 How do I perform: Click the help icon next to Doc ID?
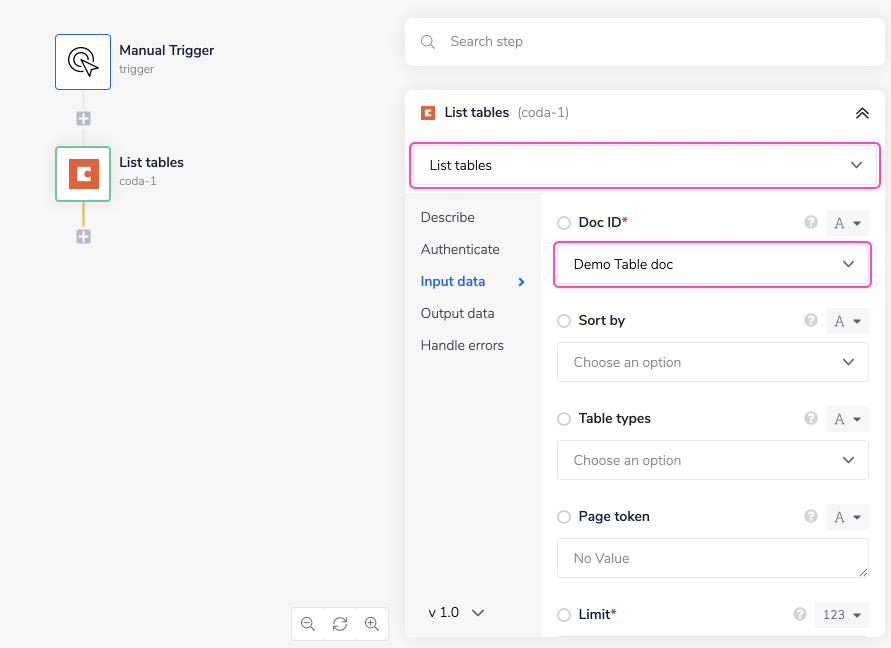(811, 222)
